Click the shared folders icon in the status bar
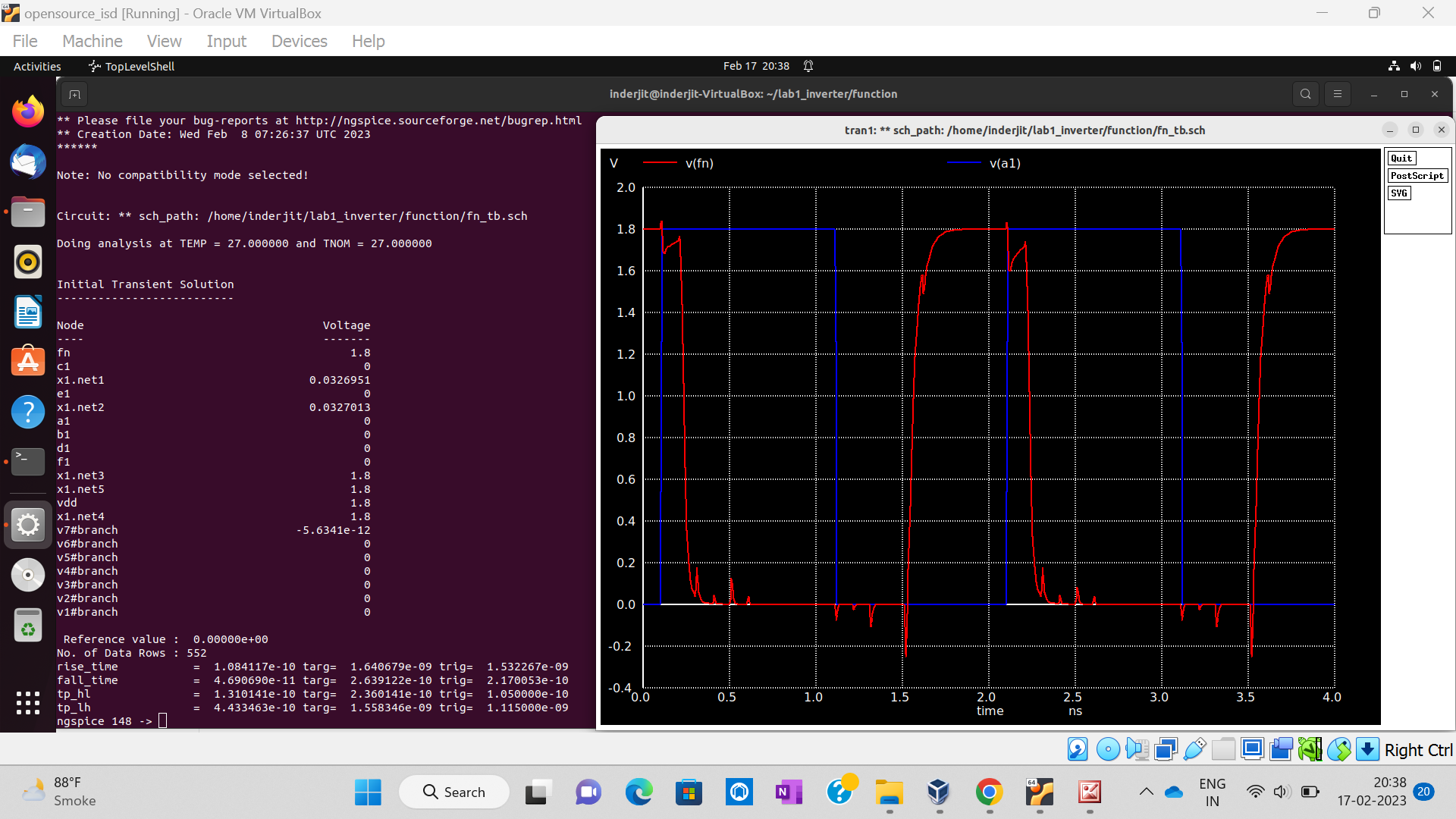 click(x=1223, y=748)
